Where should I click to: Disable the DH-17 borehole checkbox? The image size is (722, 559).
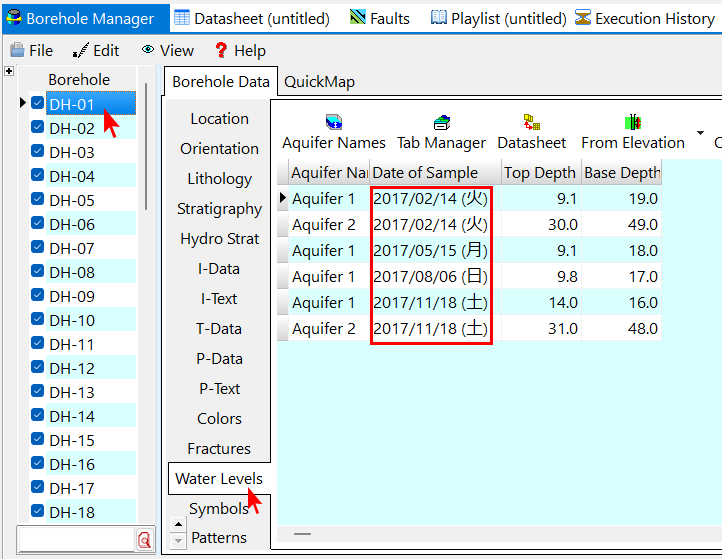click(38, 488)
